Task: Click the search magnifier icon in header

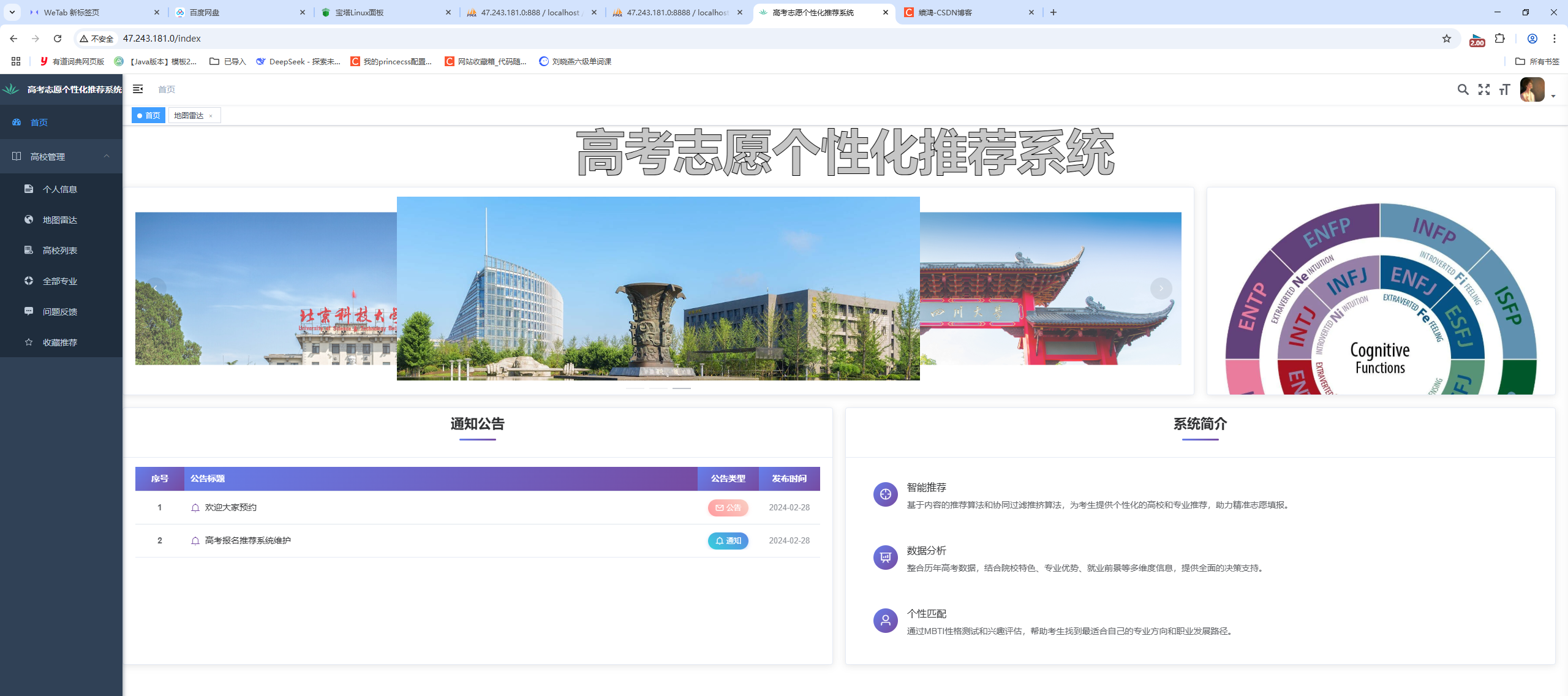Action: [x=1463, y=90]
